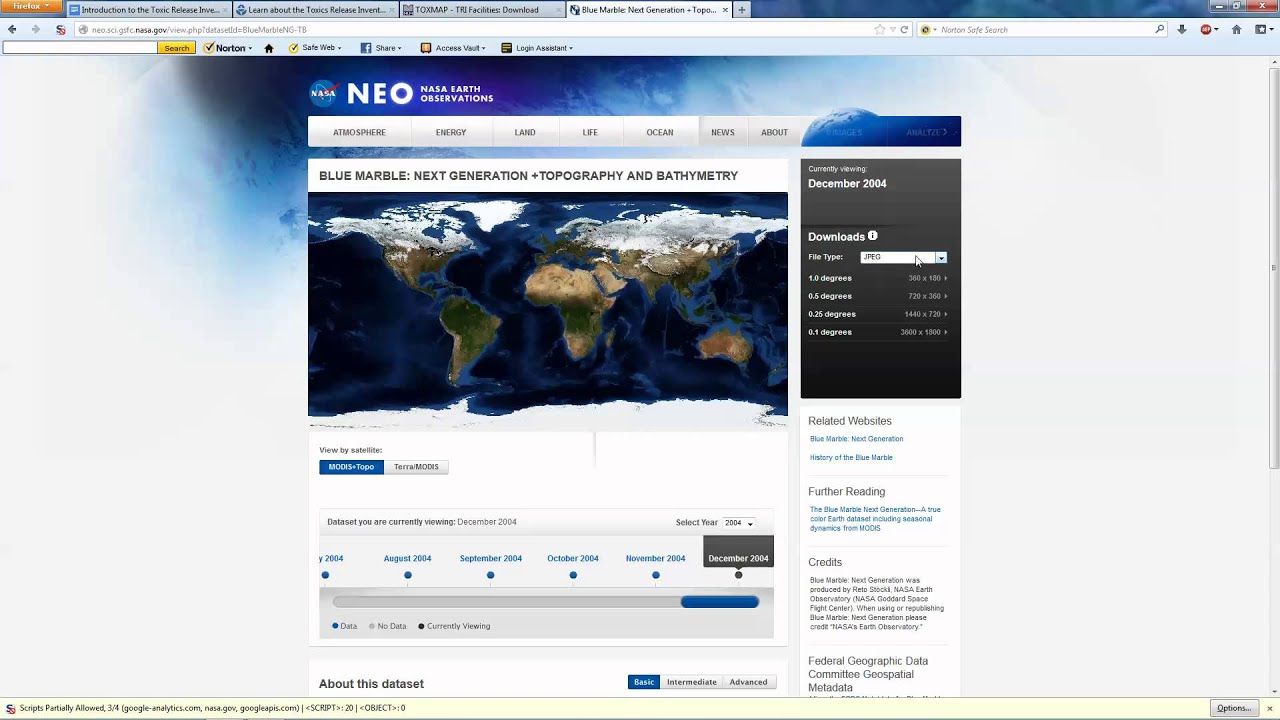Click the NoScript icon beside the address bar
Image resolution: width=1280 pixels, height=720 pixels.
coord(61,30)
